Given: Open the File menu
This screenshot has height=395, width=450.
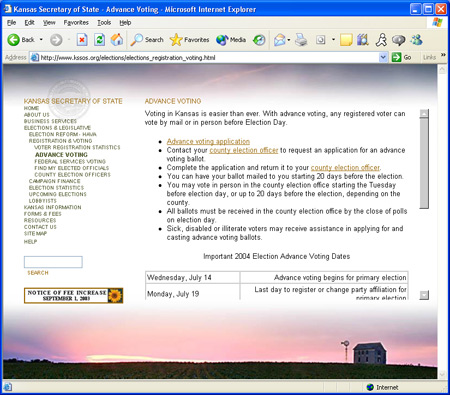Looking at the screenshot, I should 11,23.
